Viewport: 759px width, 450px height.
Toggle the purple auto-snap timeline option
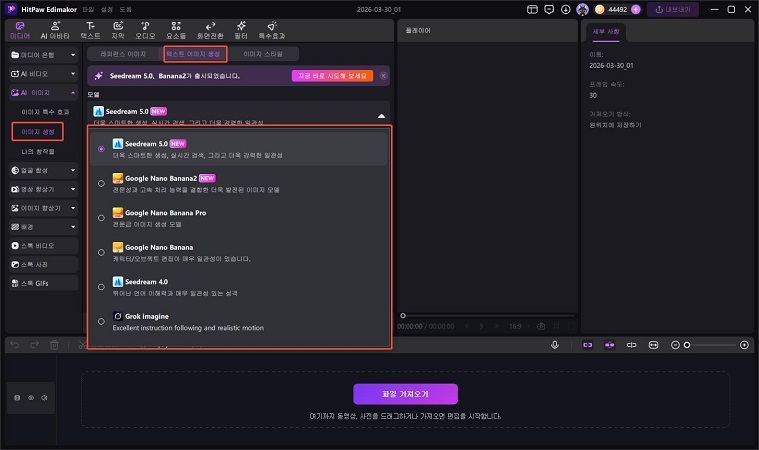(x=609, y=345)
